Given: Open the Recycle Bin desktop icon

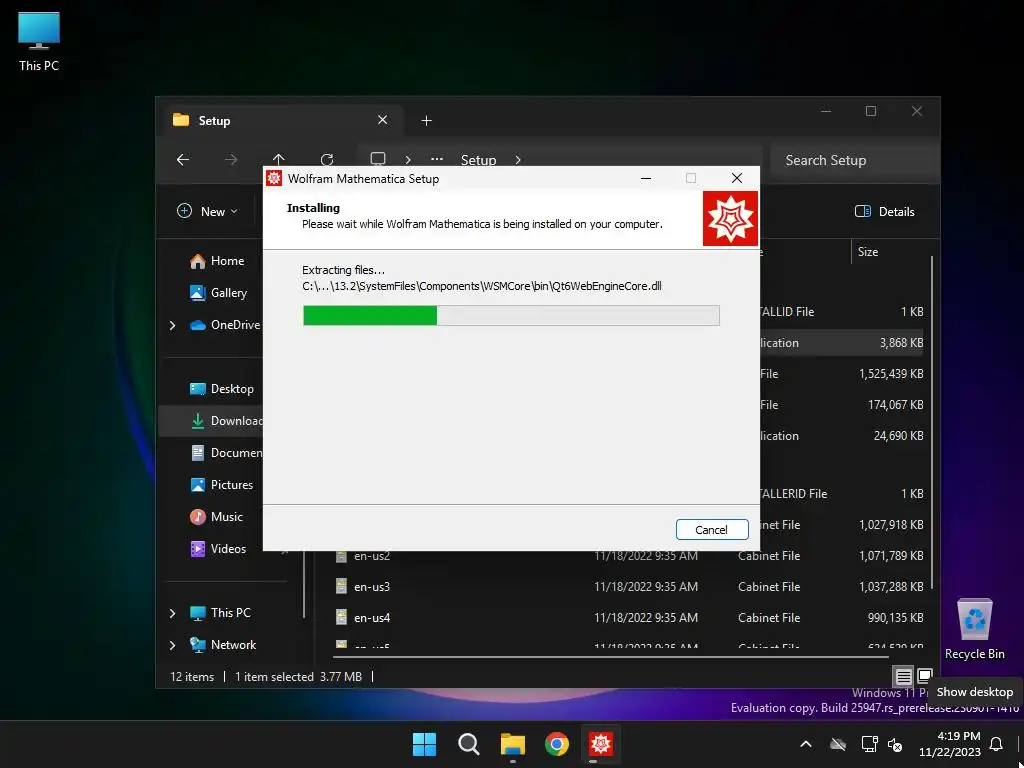Looking at the screenshot, I should tap(974, 629).
